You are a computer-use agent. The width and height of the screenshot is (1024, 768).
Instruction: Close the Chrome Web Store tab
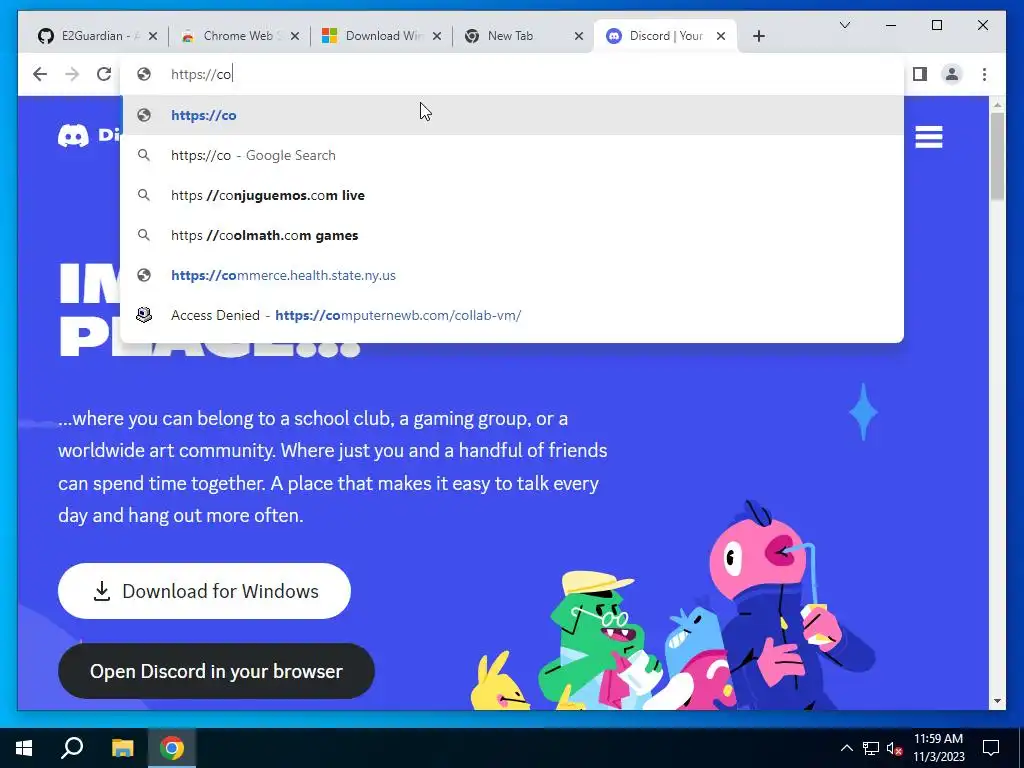coord(295,36)
